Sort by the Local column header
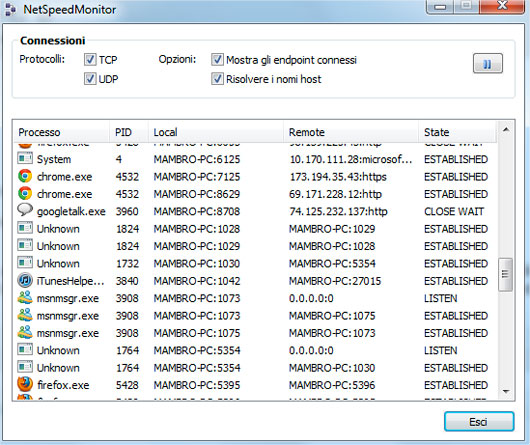 click(x=216, y=132)
